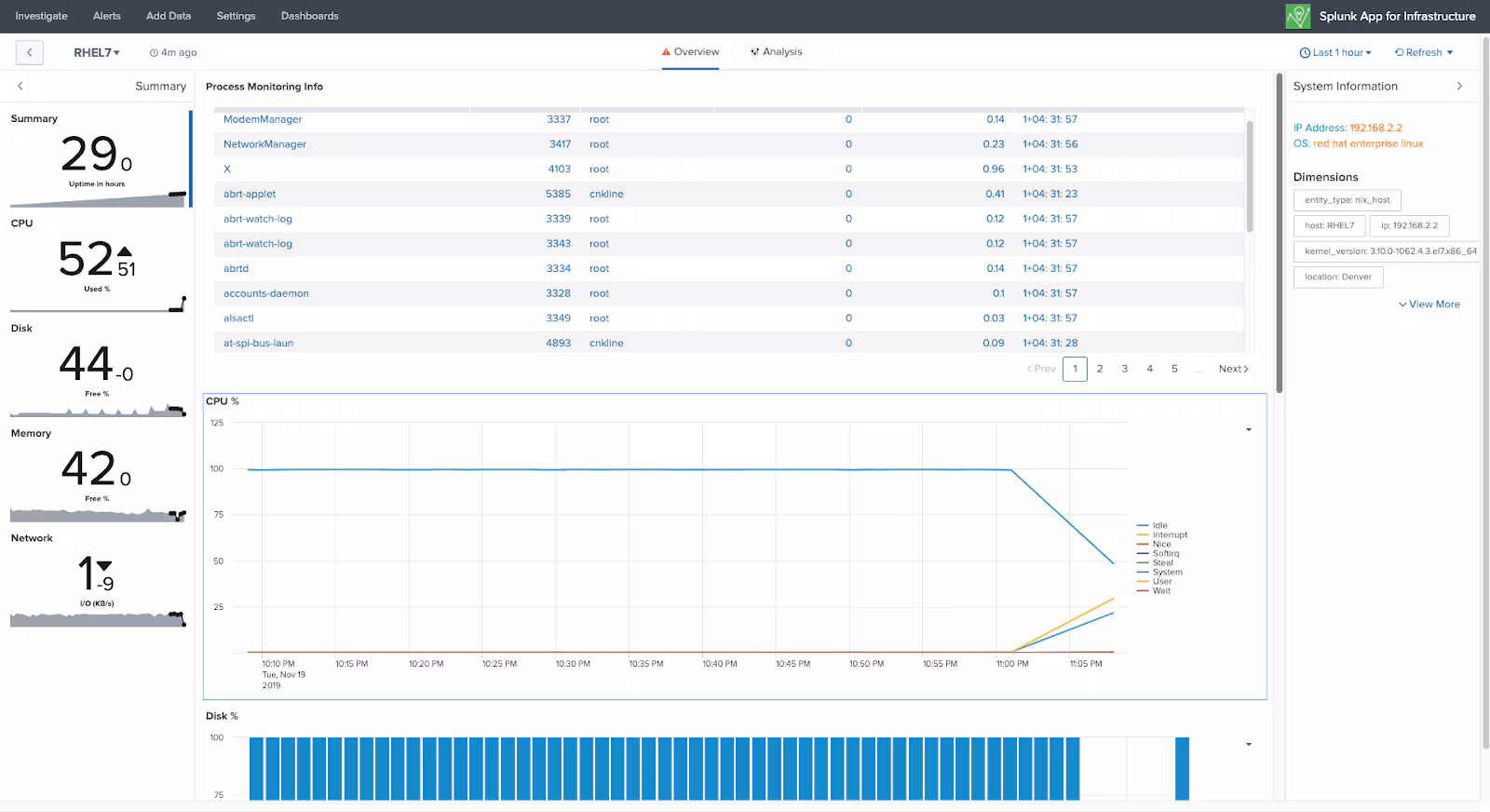Viewport: 1490px width, 812px height.
Task: Click the Analysis tab icon
Action: coord(754,52)
